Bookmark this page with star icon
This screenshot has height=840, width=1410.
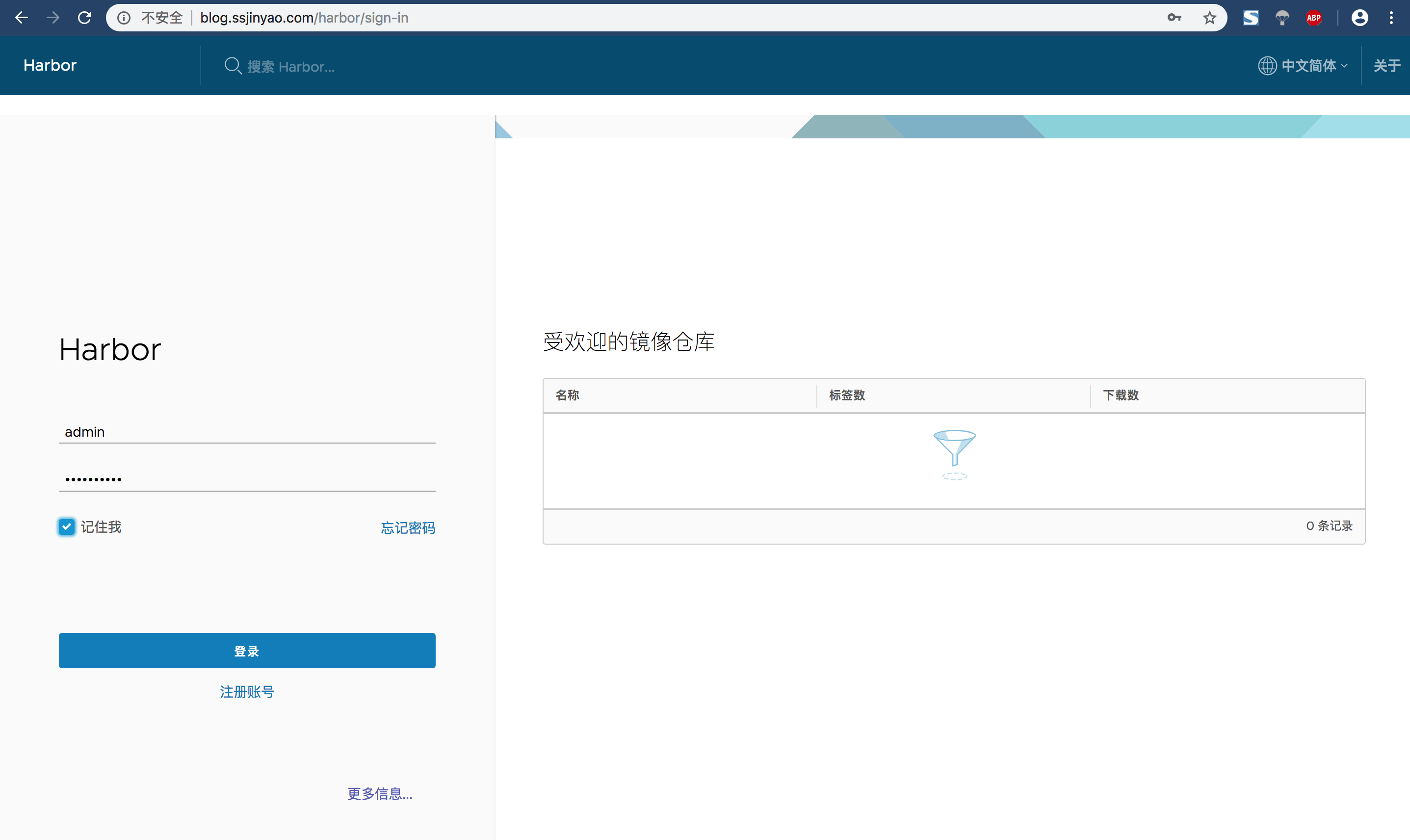coord(1209,18)
